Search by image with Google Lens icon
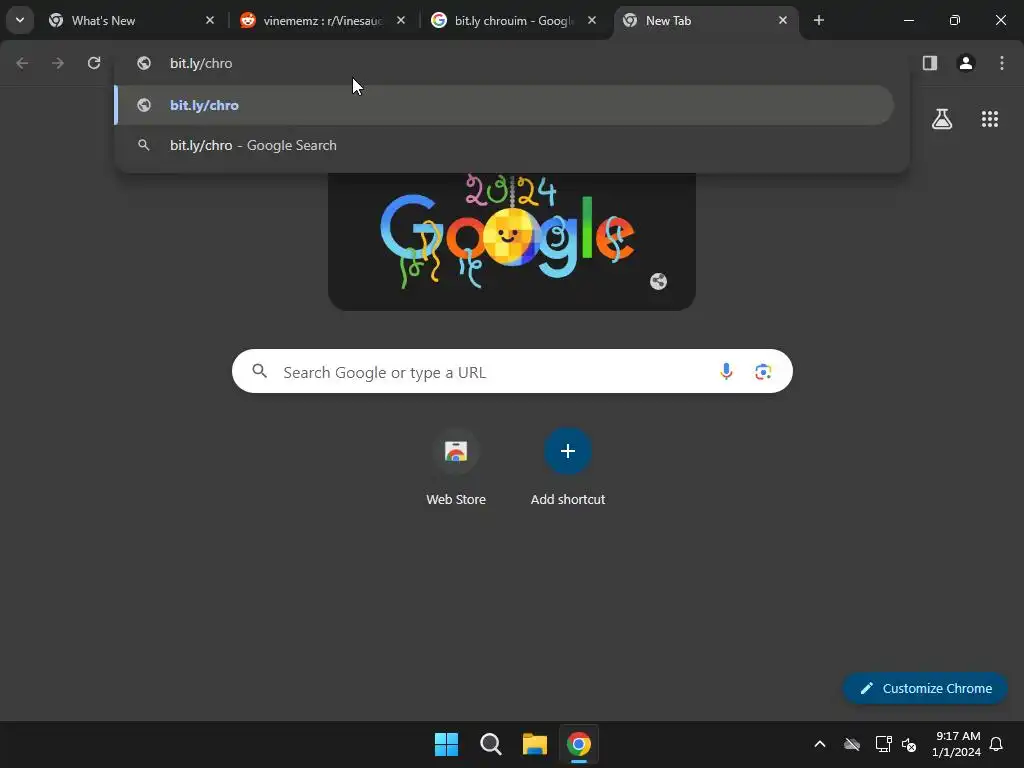This screenshot has height=768, width=1024. [x=763, y=372]
